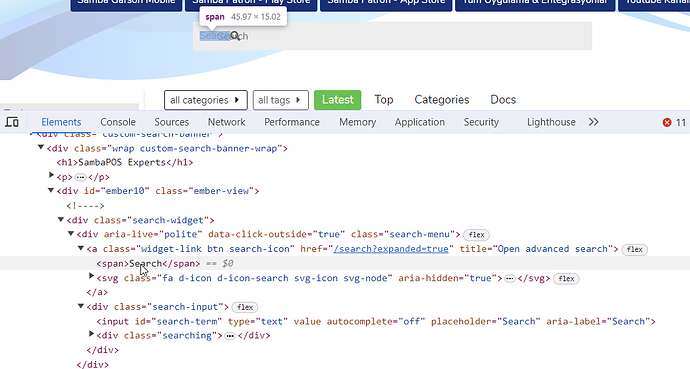
Task: Open the Sources tab
Action: click(172, 122)
